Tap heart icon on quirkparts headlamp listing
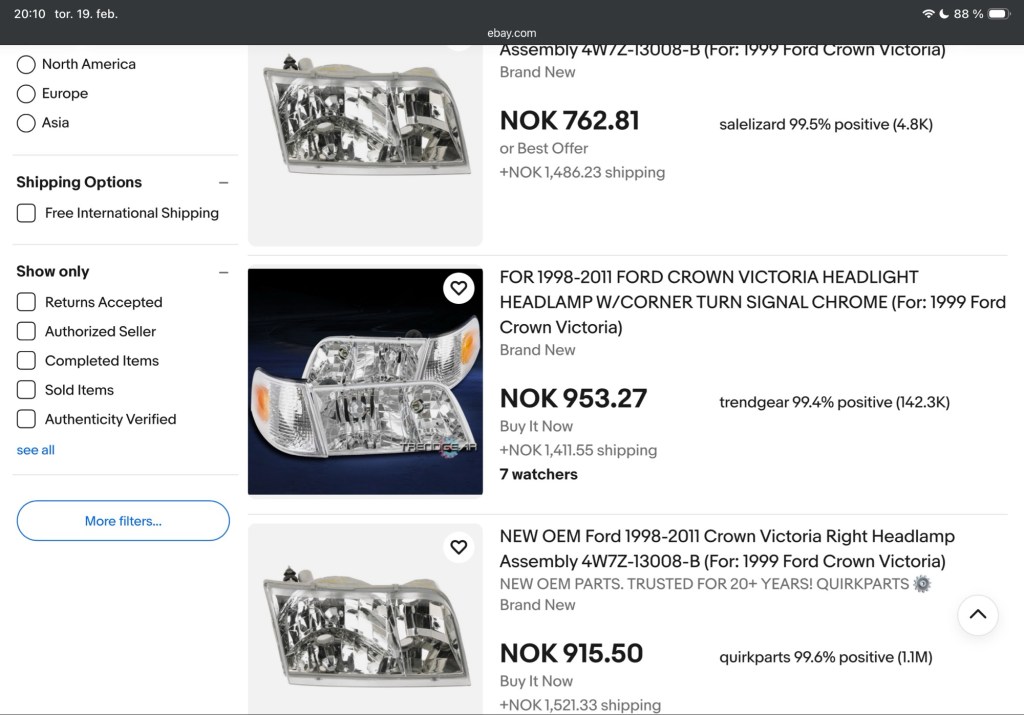Viewport: 1024px width, 715px height. tap(458, 547)
